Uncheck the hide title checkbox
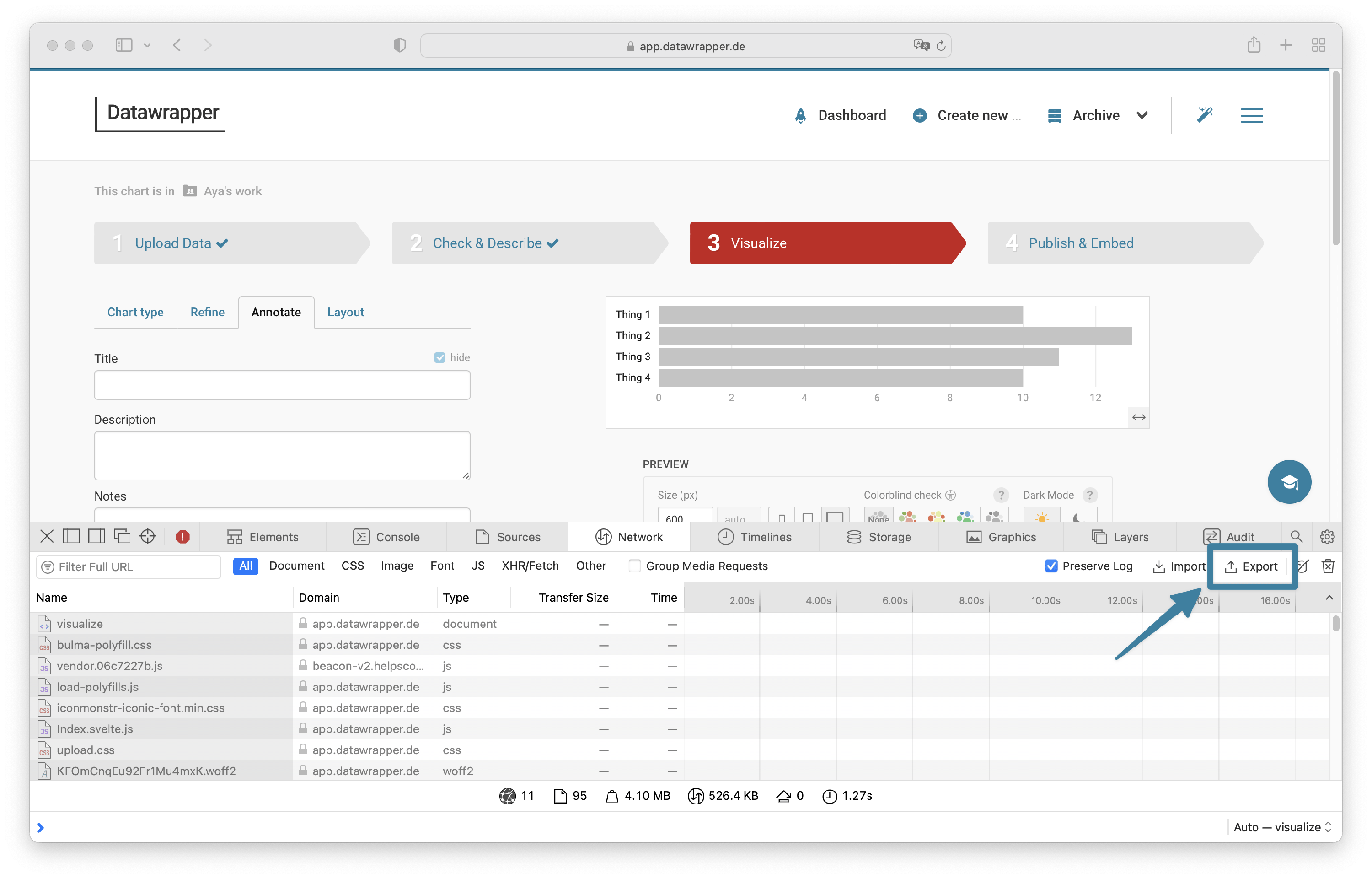The width and height of the screenshot is (1372, 879). click(x=439, y=357)
